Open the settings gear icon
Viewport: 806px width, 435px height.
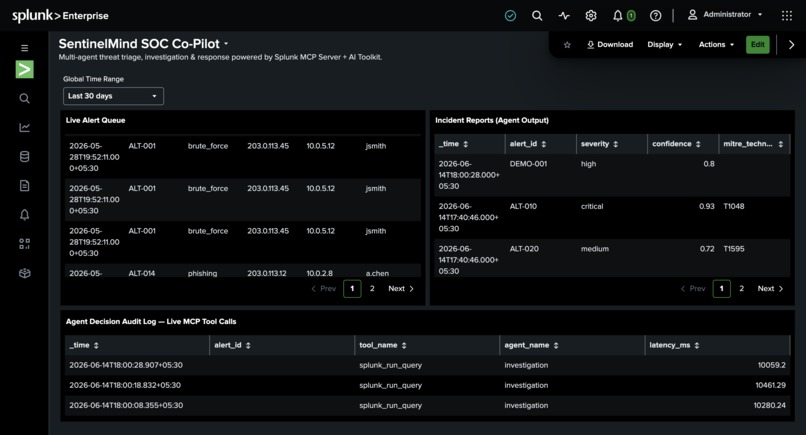[591, 16]
